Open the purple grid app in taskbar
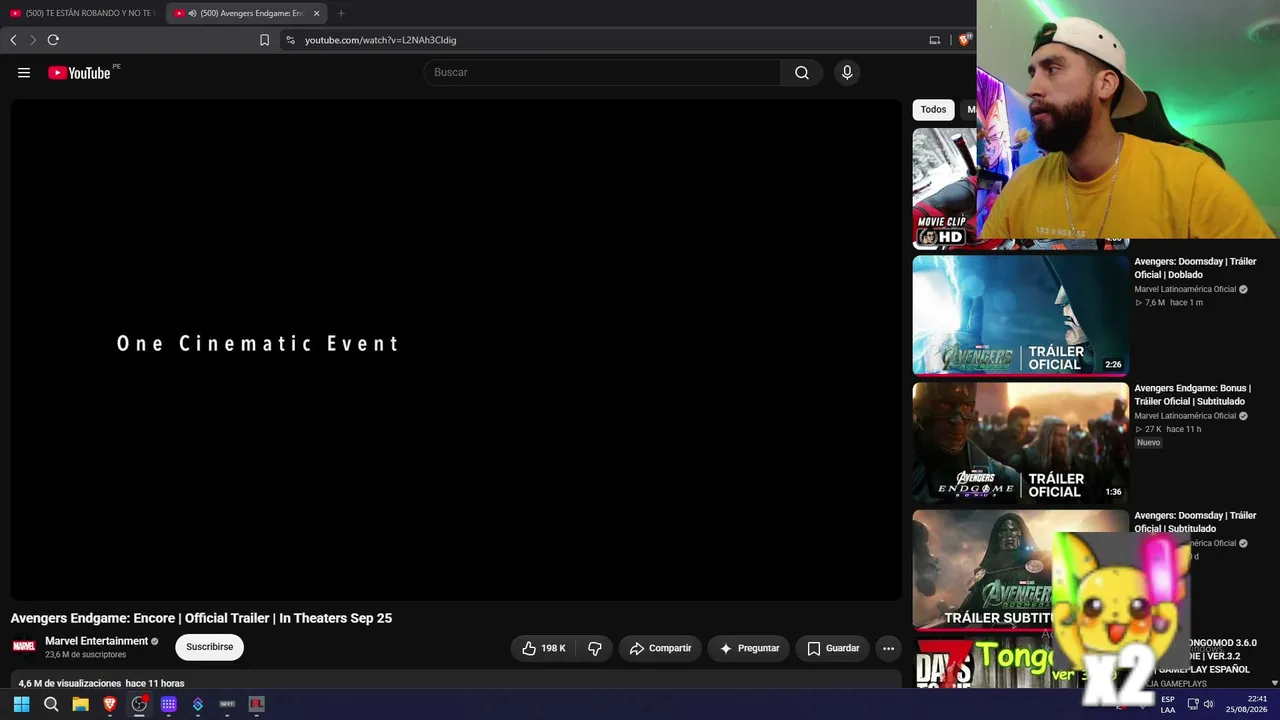This screenshot has width=1280, height=720. pos(168,704)
